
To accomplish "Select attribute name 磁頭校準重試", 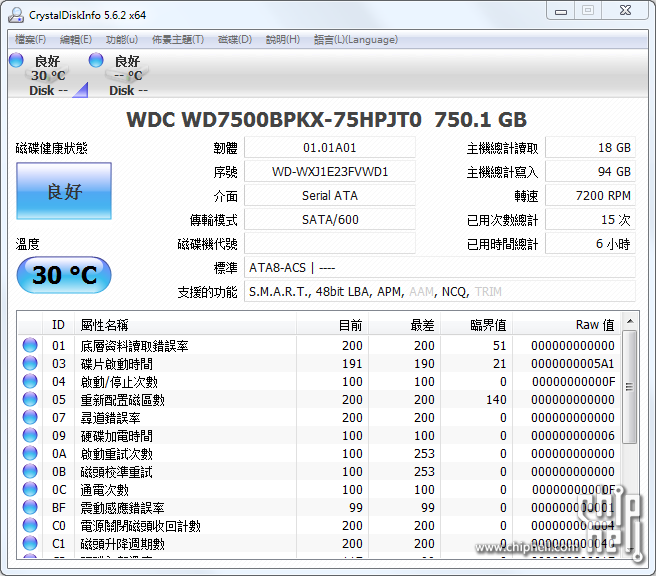I will click(117, 472).
